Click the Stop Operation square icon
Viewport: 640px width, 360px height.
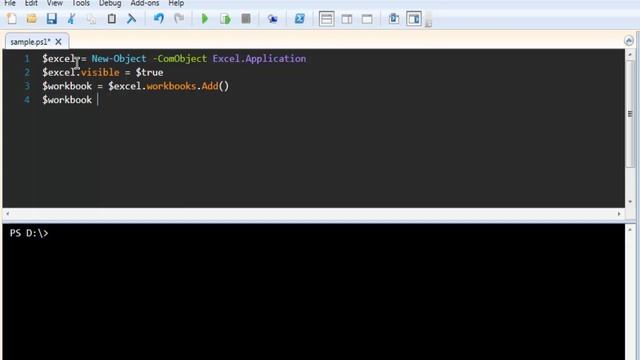[x=246, y=18]
